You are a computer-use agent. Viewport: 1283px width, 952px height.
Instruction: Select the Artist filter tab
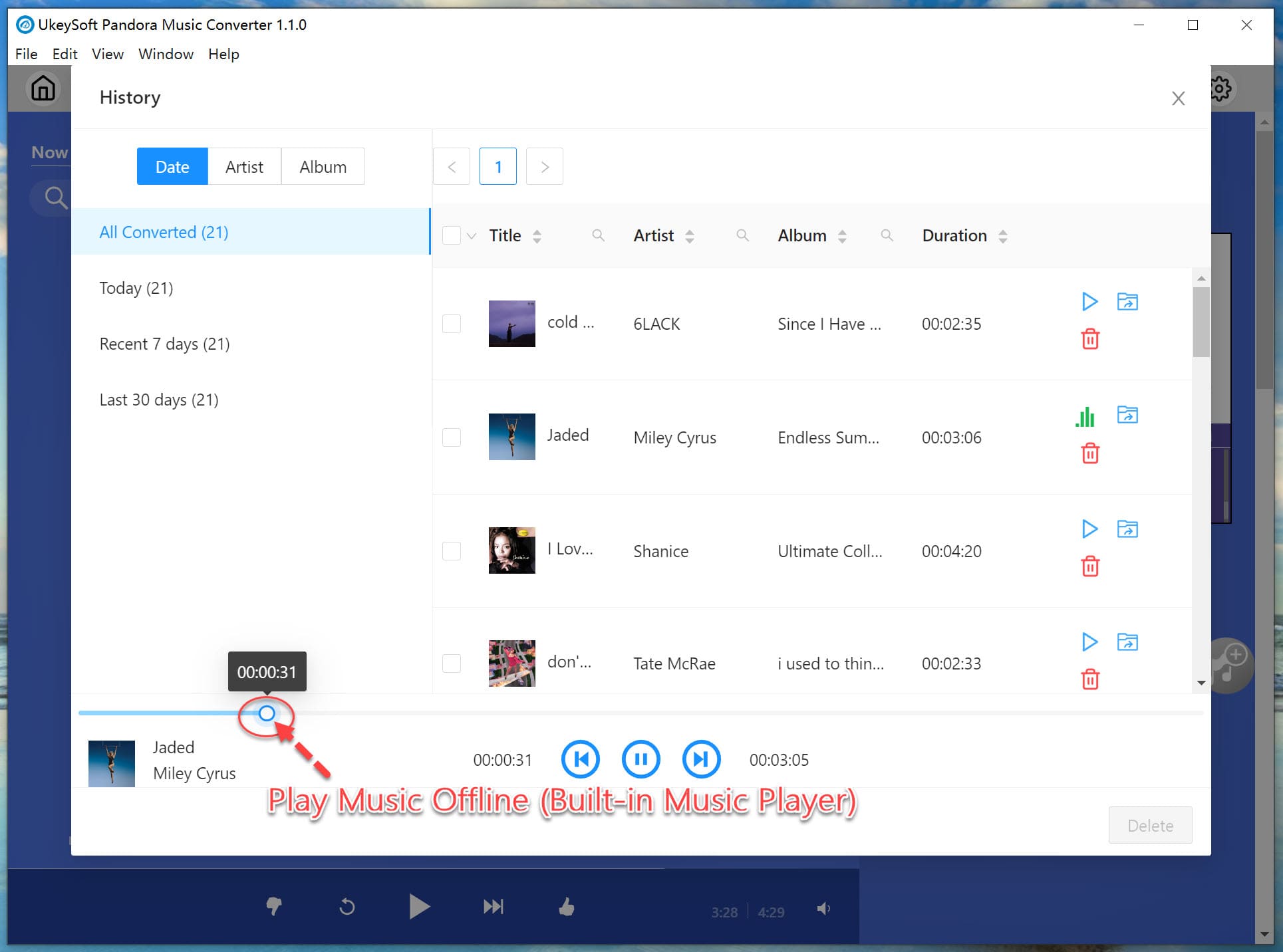coord(244,167)
